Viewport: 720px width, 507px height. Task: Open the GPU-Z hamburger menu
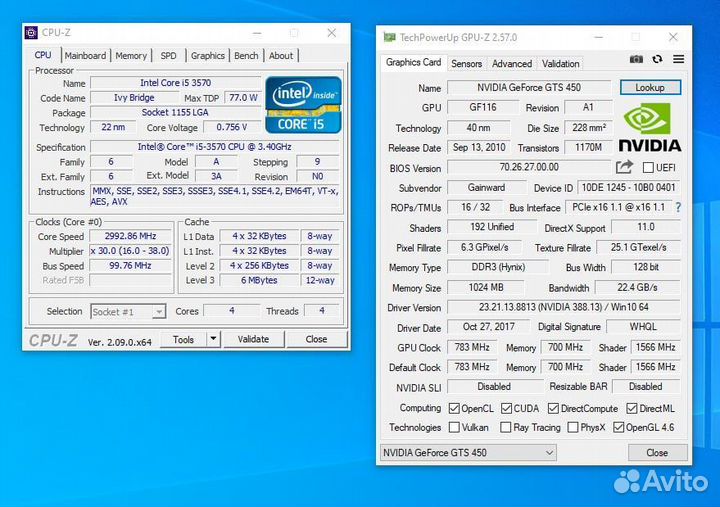679,60
